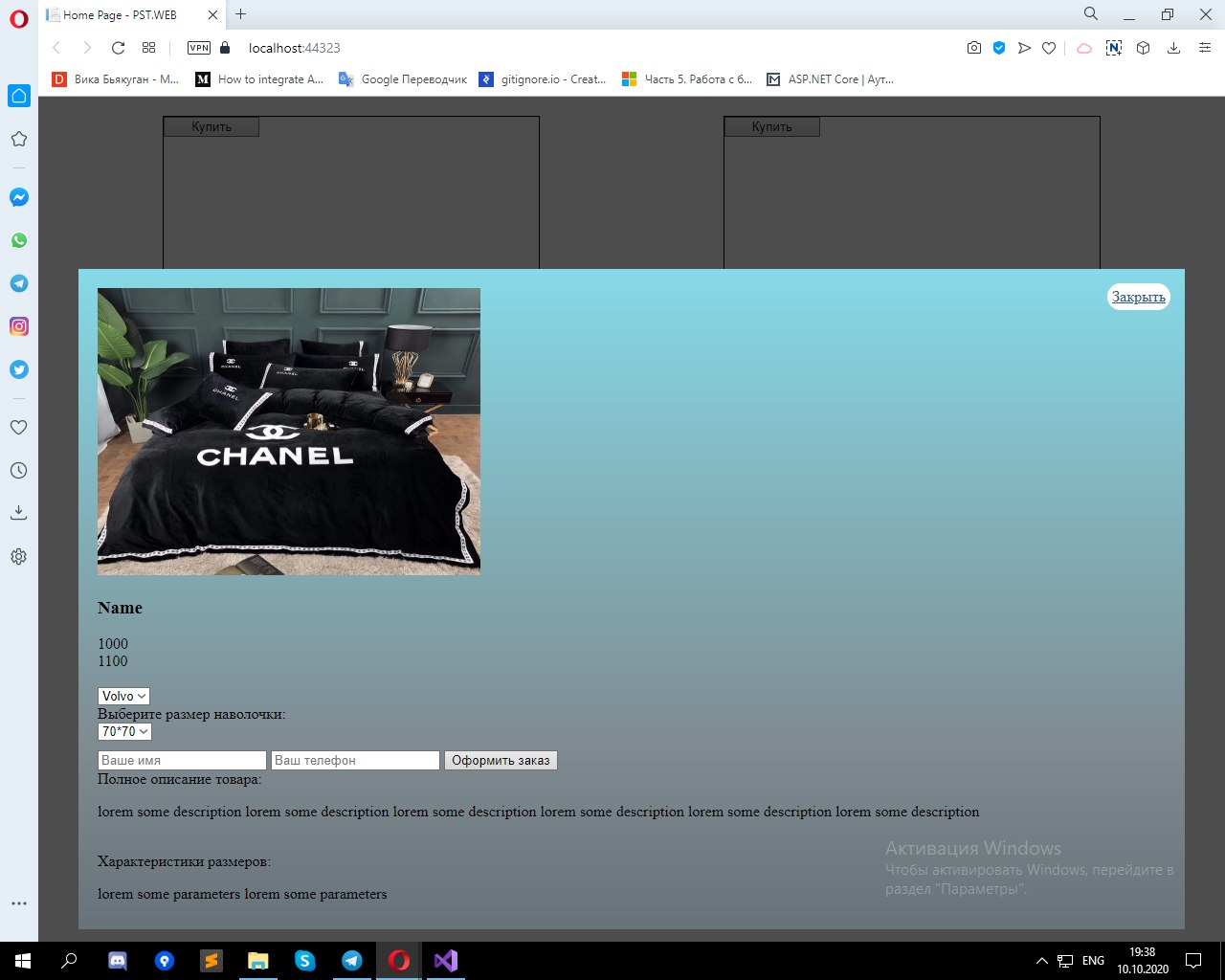Screen dimensions: 1225x980
Task: Open Messenger in Opera sidebar
Action: pos(19,197)
